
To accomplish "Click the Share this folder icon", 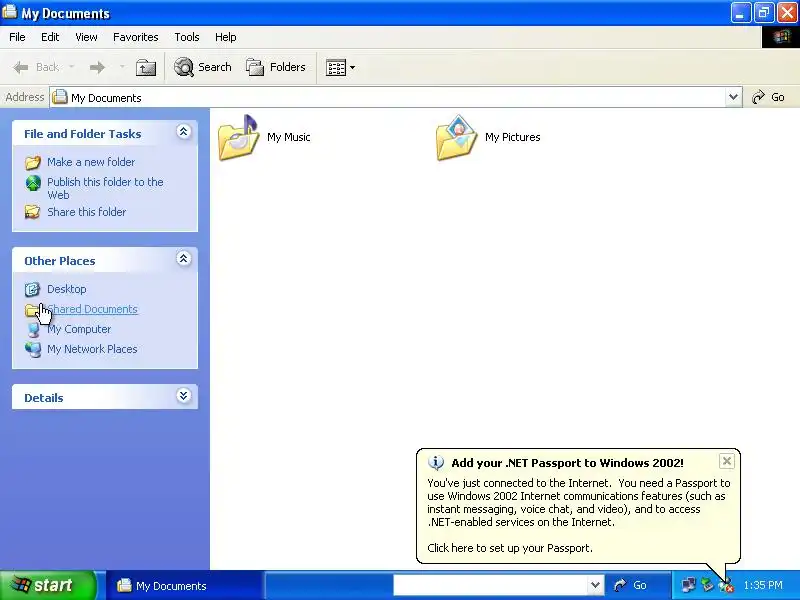I will (x=33, y=212).
